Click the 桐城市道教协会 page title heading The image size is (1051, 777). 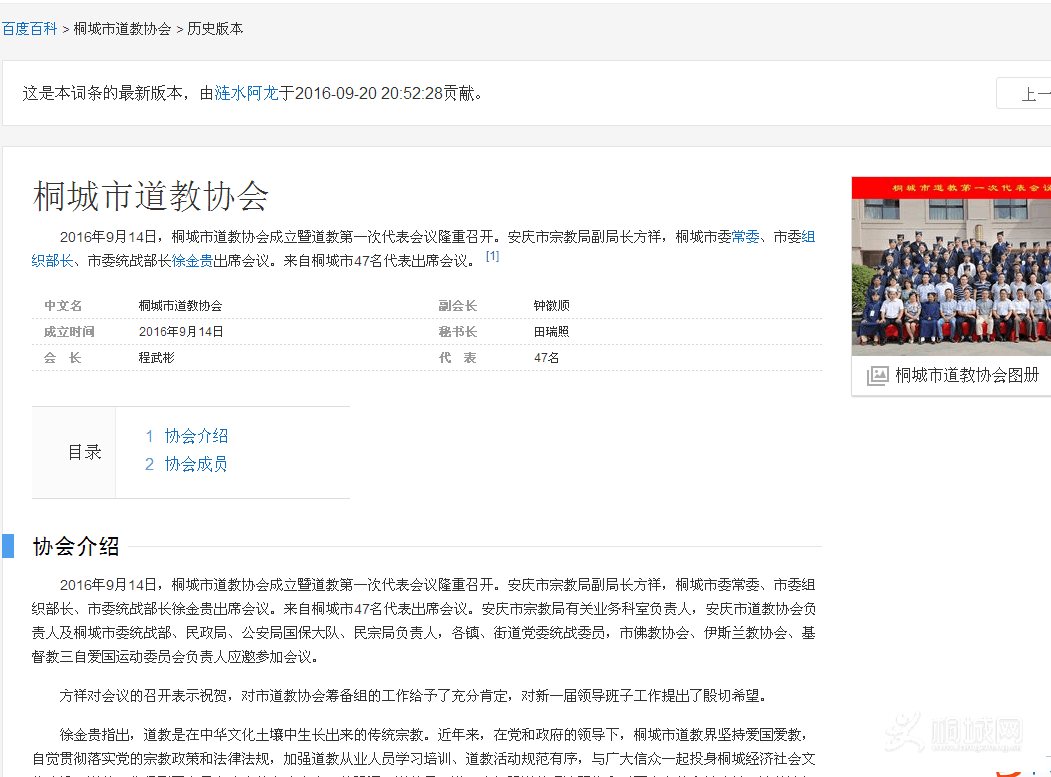pos(151,196)
